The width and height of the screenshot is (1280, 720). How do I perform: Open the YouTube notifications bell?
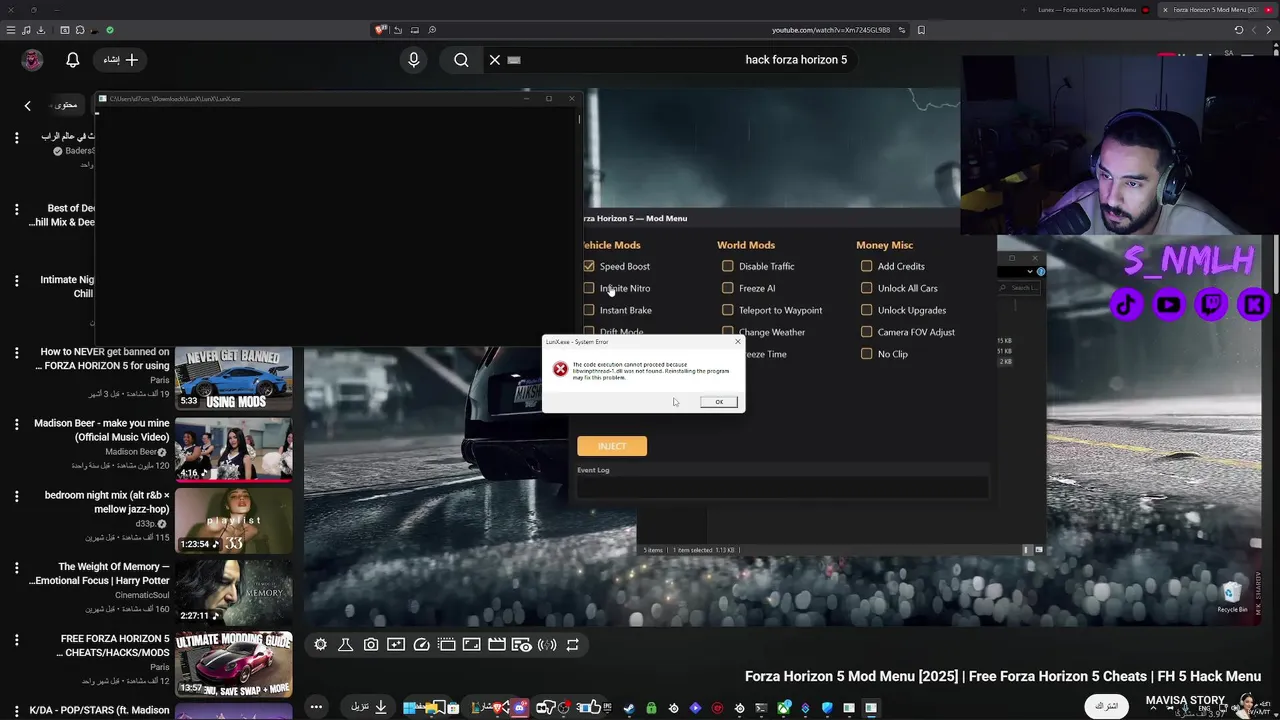(x=73, y=60)
